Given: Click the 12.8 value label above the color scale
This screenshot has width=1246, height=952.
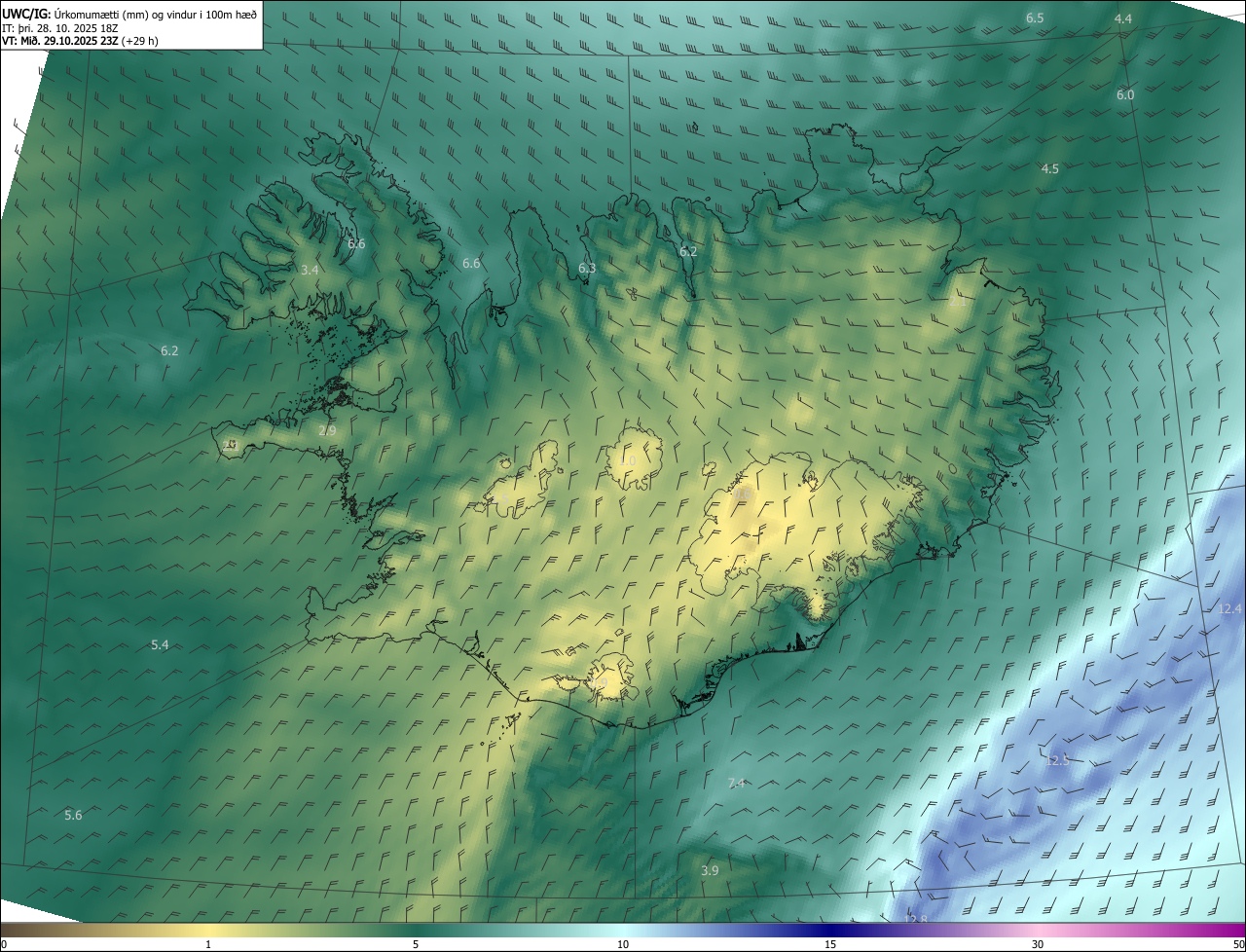Looking at the screenshot, I should [915, 919].
